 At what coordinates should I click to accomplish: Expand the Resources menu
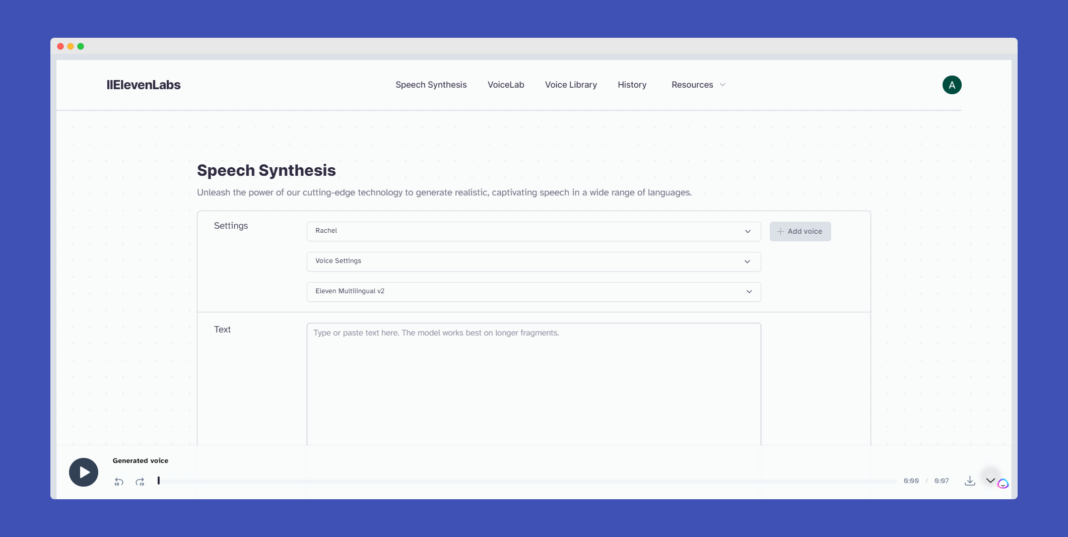pos(698,85)
